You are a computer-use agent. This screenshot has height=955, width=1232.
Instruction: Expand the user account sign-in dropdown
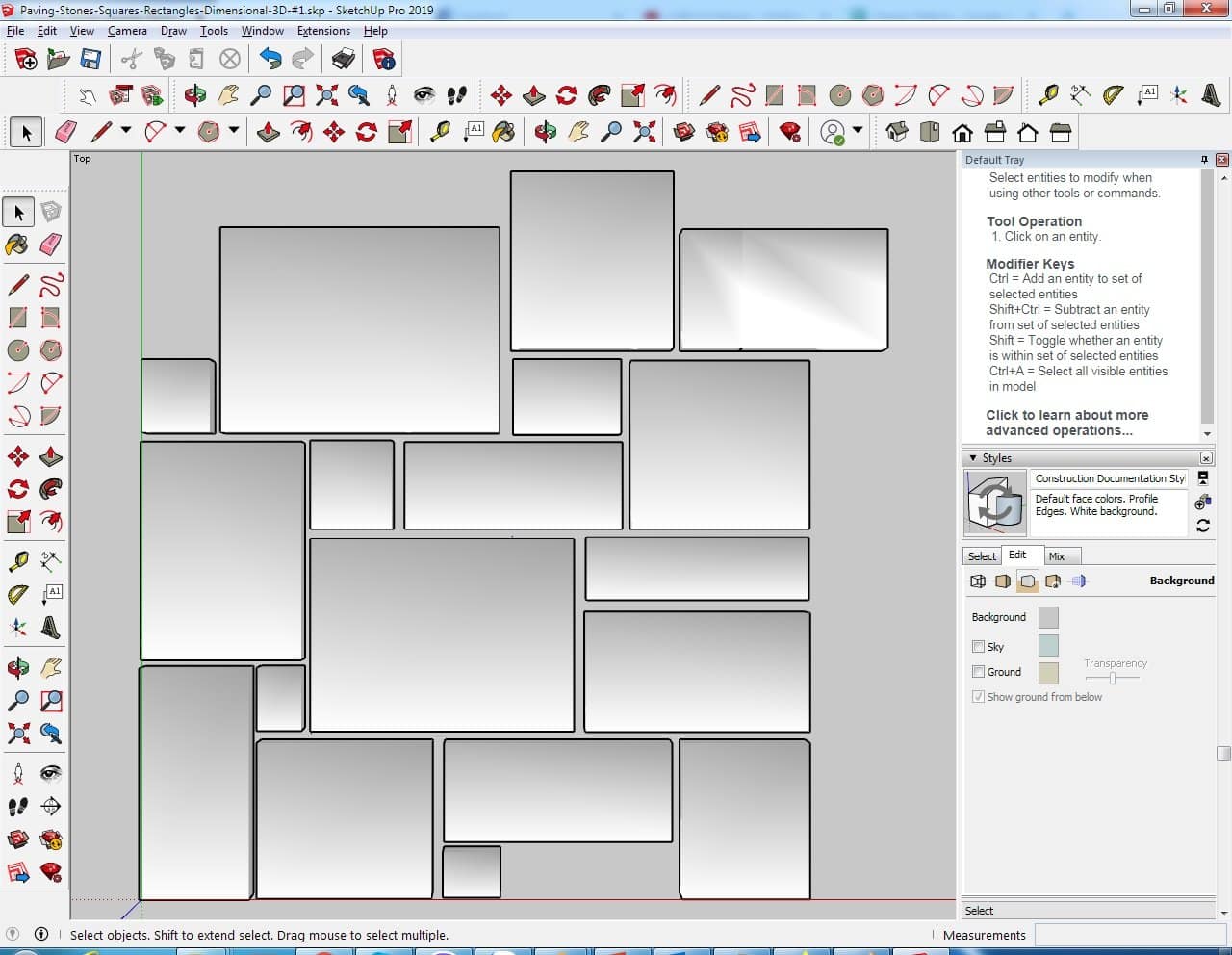pyautogui.click(x=858, y=131)
